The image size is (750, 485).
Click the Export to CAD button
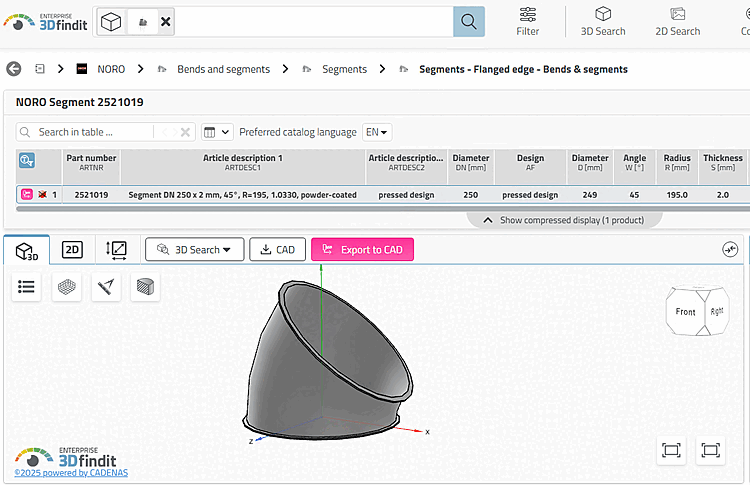(x=363, y=250)
